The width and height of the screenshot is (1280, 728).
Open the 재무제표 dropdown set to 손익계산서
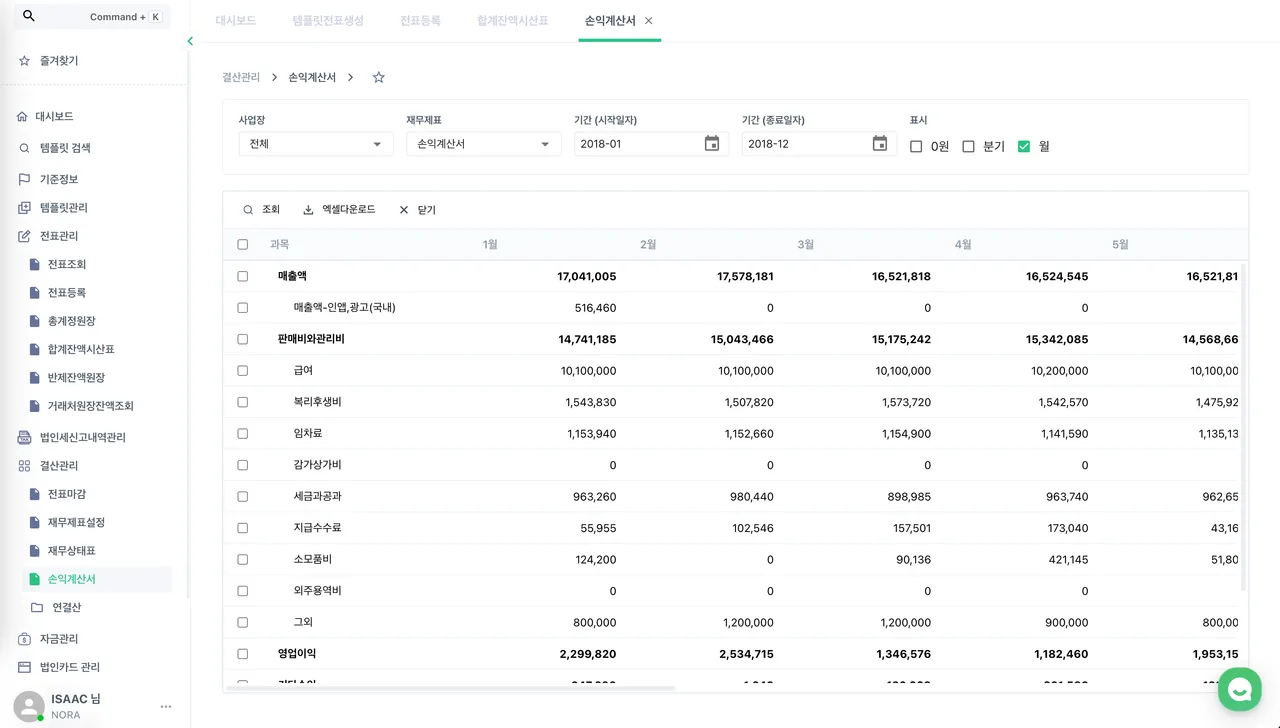484,144
